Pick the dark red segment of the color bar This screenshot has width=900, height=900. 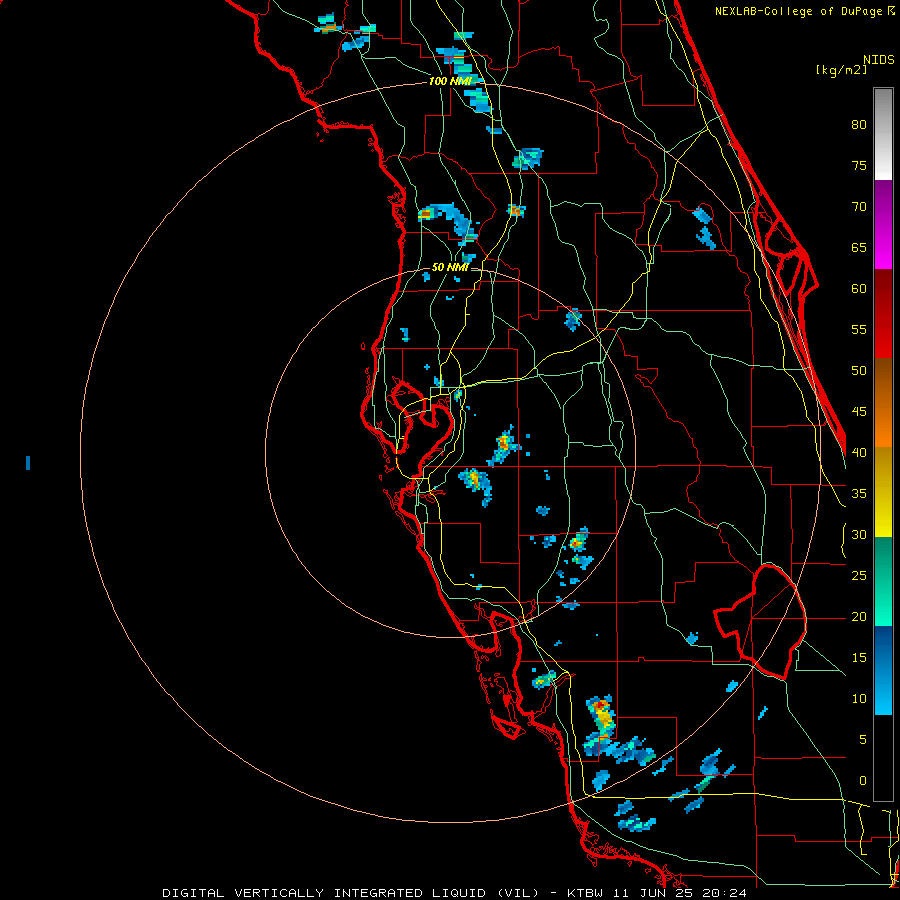click(x=883, y=313)
